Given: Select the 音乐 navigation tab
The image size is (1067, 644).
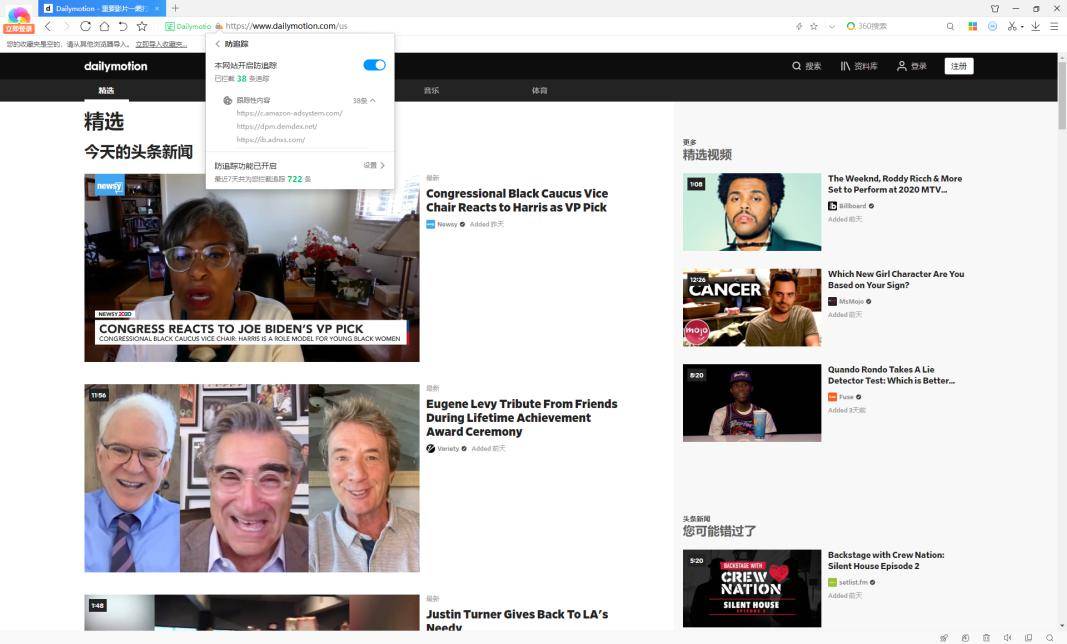Looking at the screenshot, I should pyautogui.click(x=431, y=91).
